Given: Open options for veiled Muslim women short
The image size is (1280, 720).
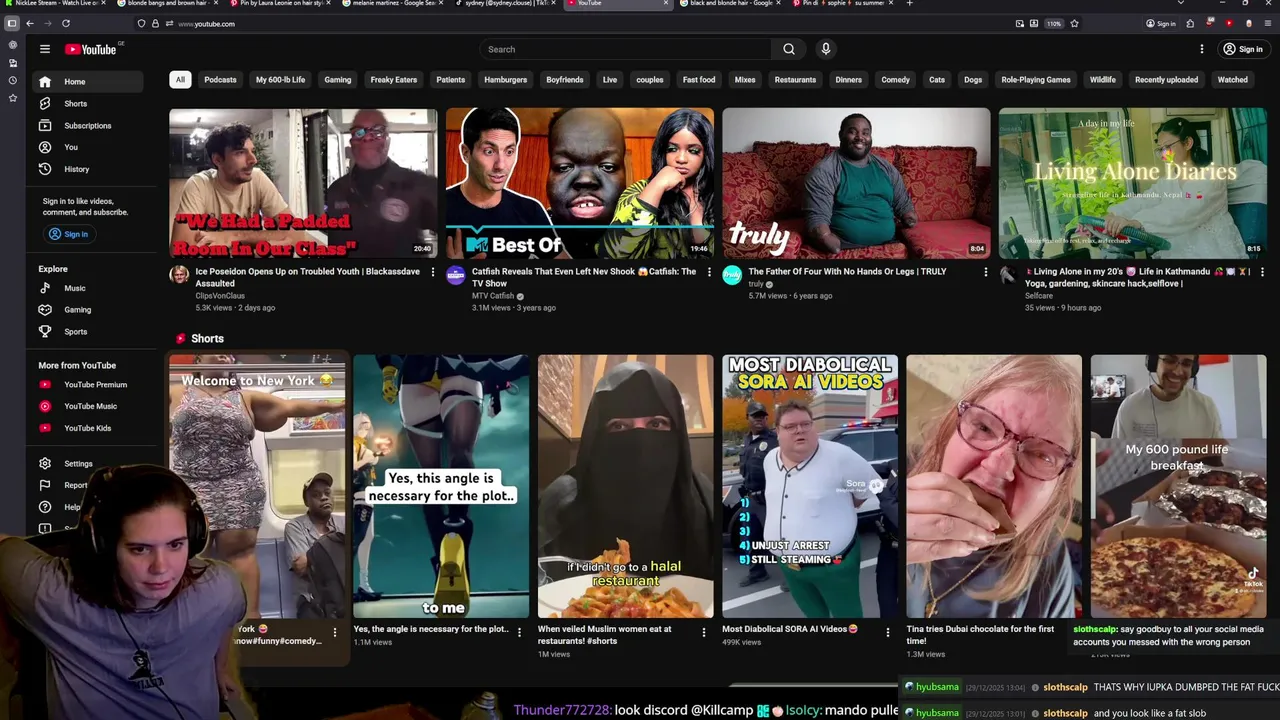Looking at the screenshot, I should coord(704,632).
